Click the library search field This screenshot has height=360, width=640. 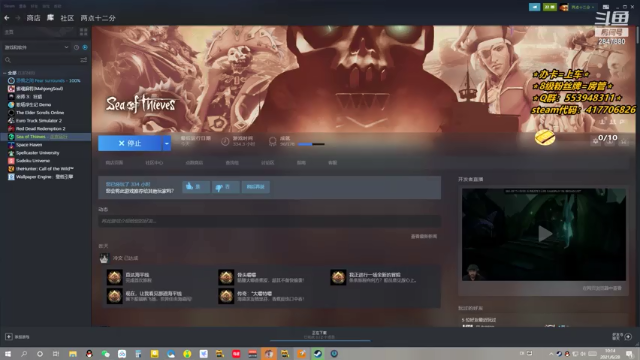pyautogui.click(x=41, y=60)
